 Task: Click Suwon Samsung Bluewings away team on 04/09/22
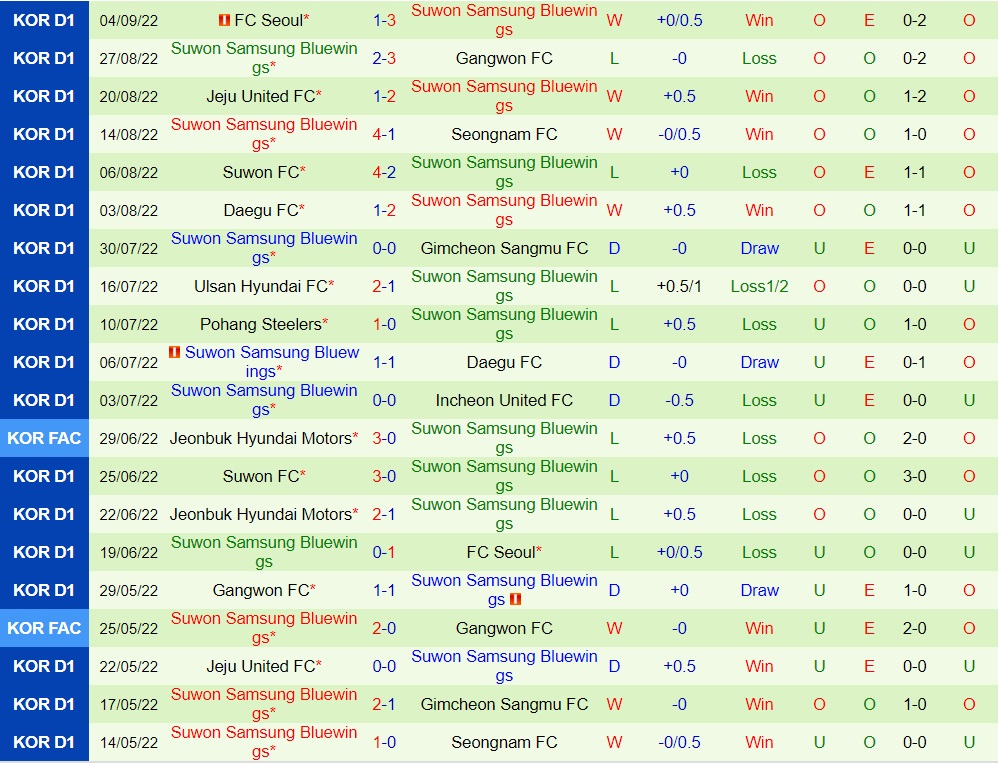(x=504, y=20)
